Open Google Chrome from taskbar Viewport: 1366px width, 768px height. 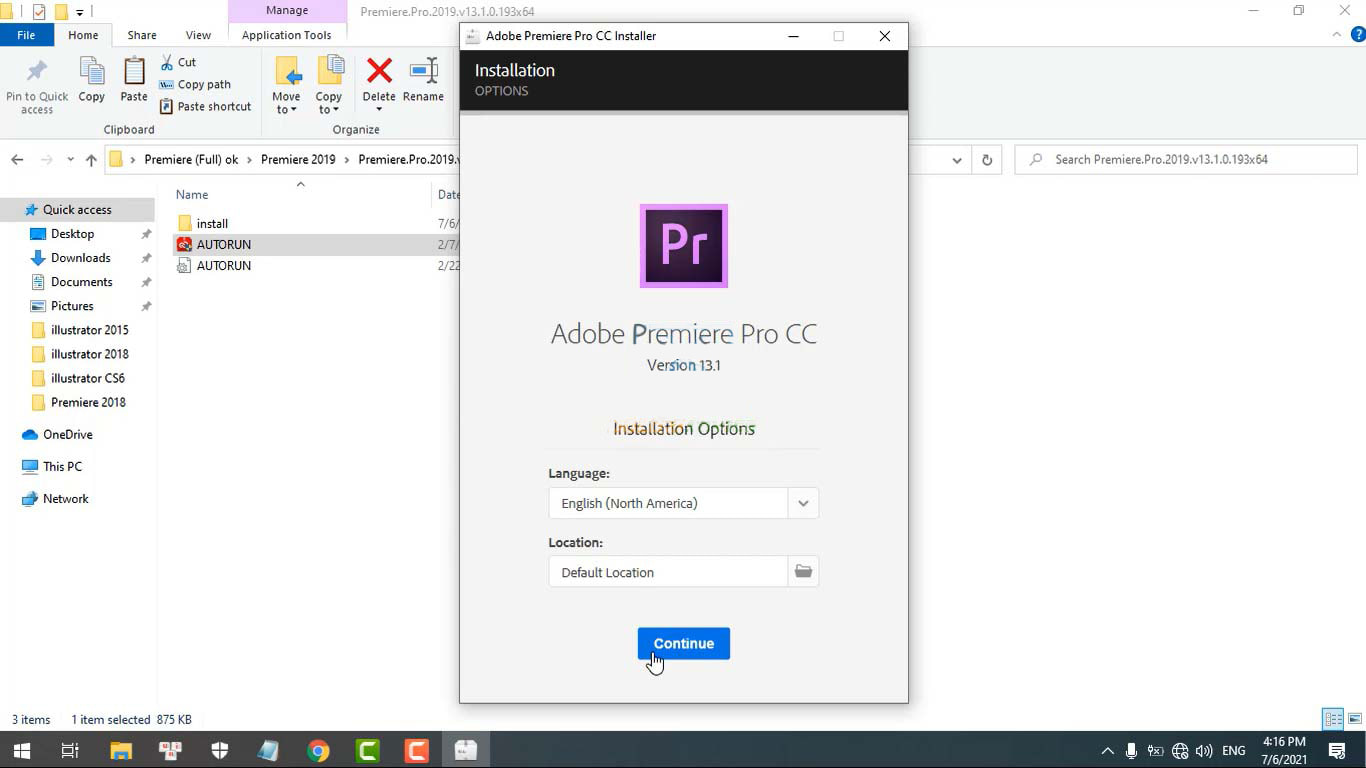[x=318, y=750]
